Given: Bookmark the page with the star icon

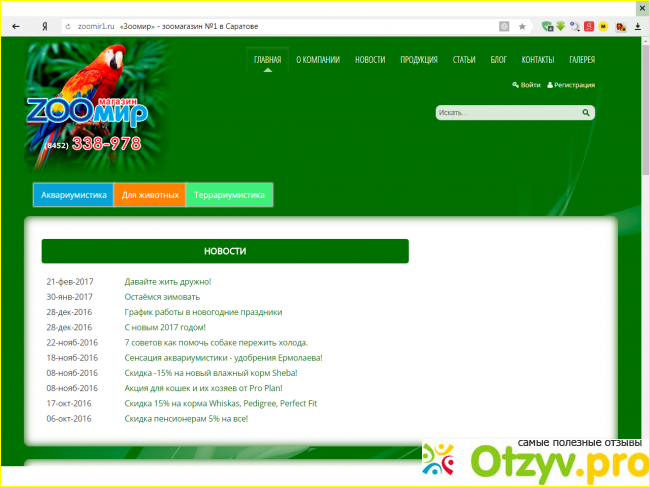Looking at the screenshot, I should [x=522, y=26].
